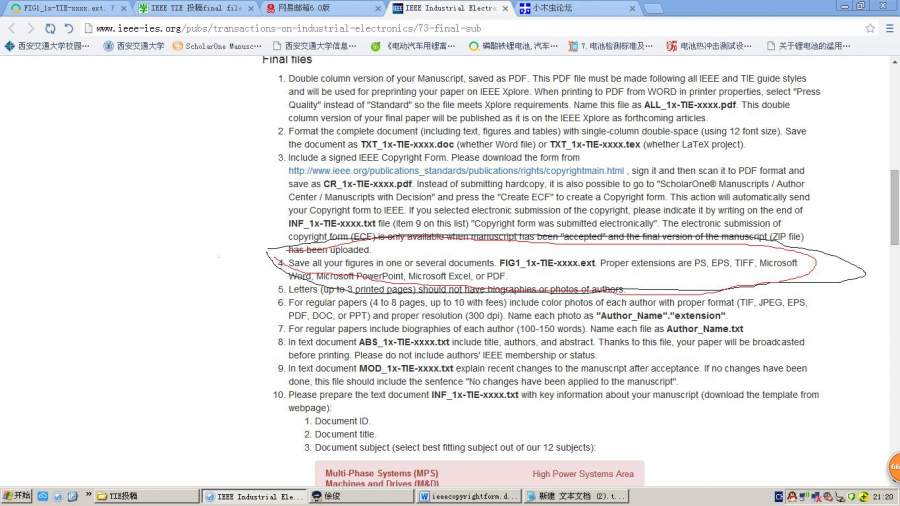Screen dimensions: 900x506
Task: Open the TIE投稿 folder taskbar item
Action: pos(147,496)
